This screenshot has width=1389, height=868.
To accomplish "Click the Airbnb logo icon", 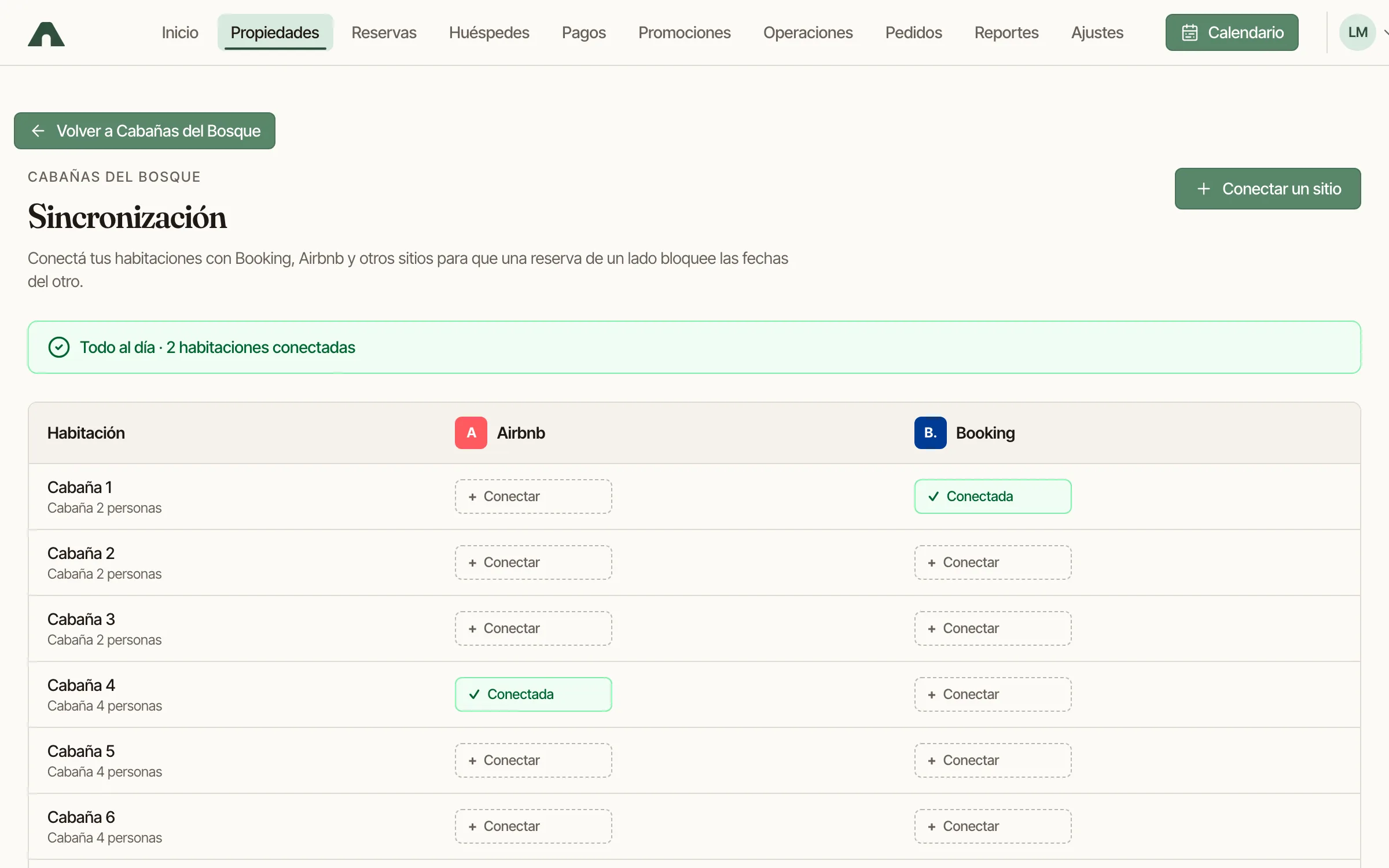I will [x=471, y=433].
